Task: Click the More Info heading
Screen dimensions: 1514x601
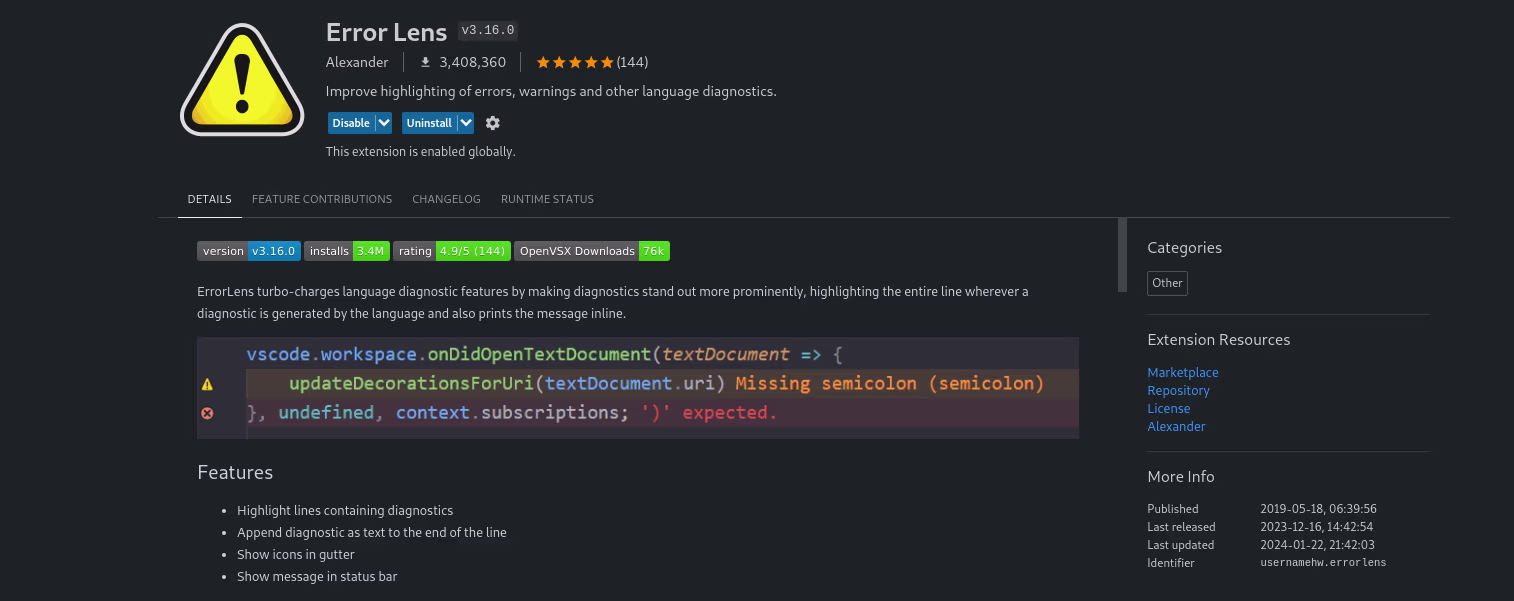Action: (1181, 477)
